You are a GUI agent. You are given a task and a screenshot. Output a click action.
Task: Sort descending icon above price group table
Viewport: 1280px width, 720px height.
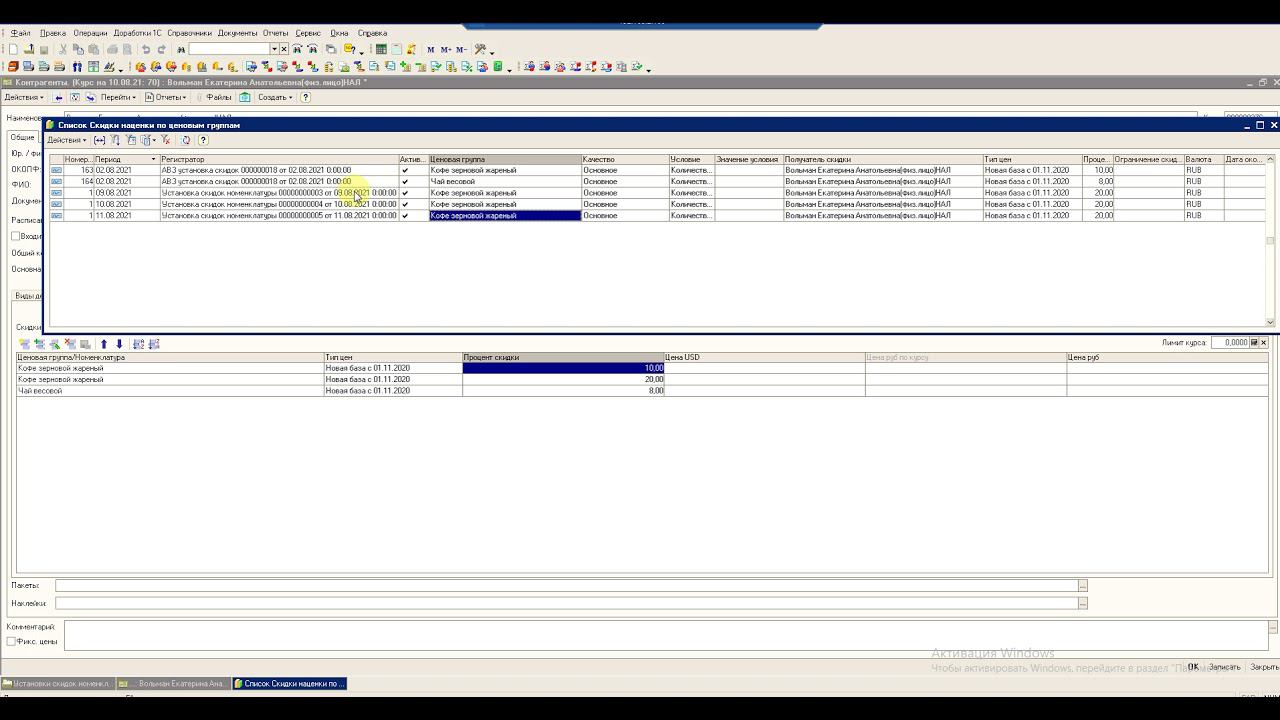pos(153,344)
